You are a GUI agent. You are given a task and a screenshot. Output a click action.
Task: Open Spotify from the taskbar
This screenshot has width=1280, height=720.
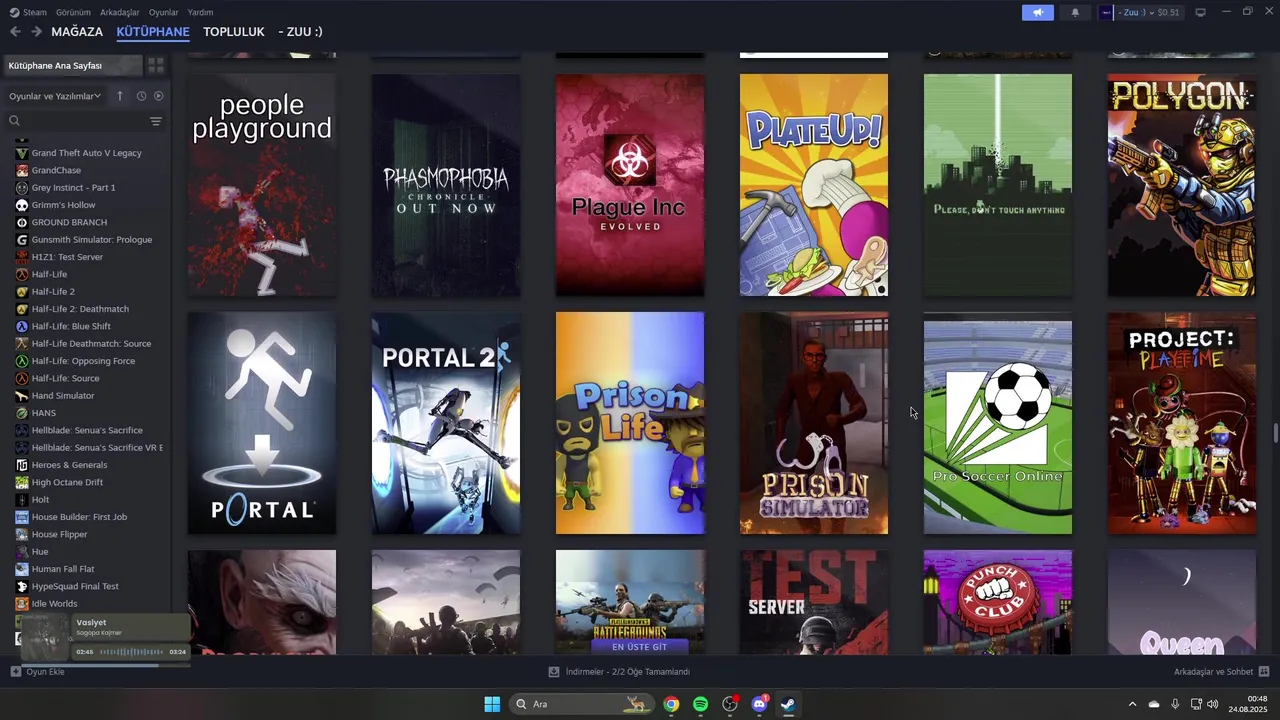click(x=701, y=704)
